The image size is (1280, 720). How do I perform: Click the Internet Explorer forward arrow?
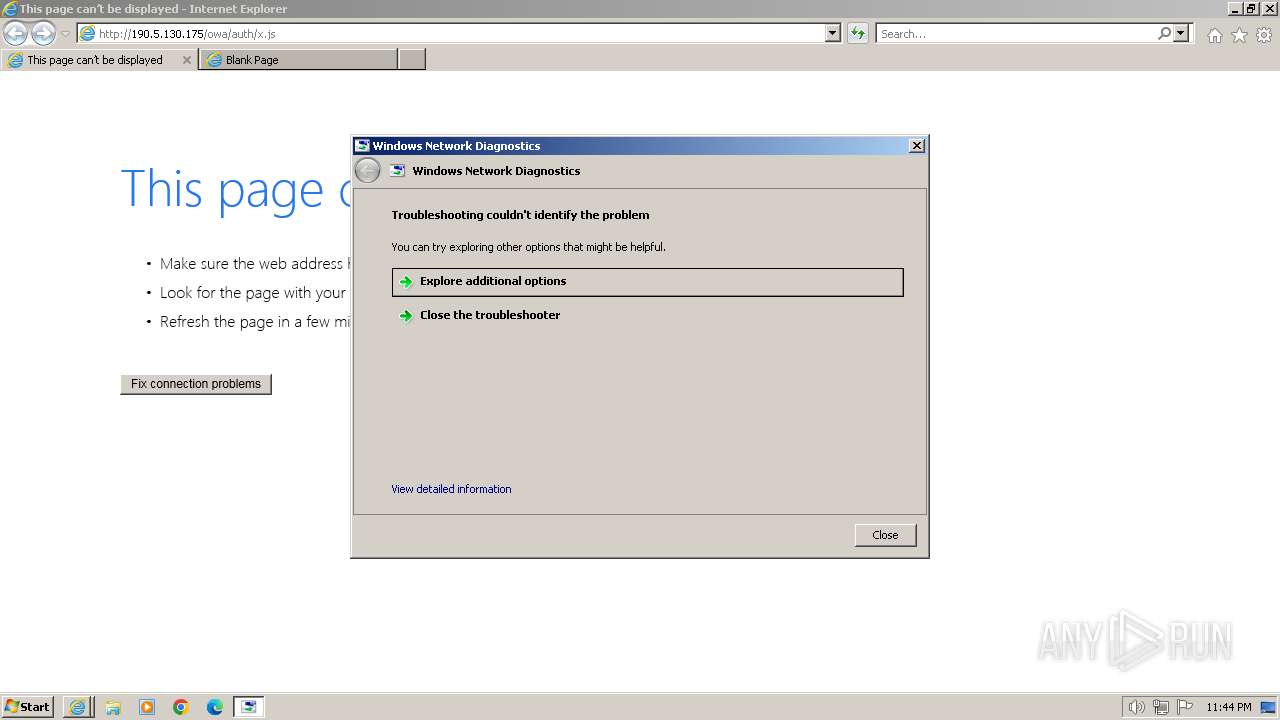(x=43, y=34)
